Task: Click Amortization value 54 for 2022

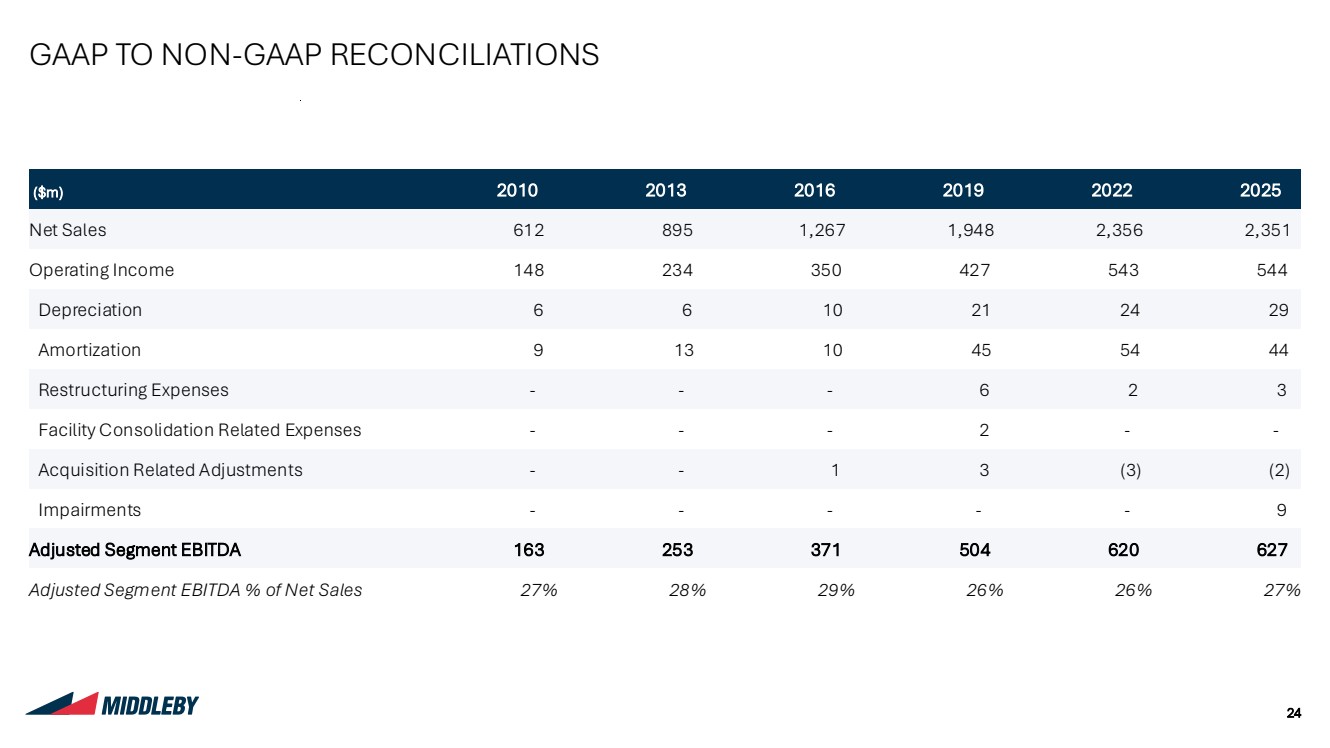Action: click(x=1129, y=350)
